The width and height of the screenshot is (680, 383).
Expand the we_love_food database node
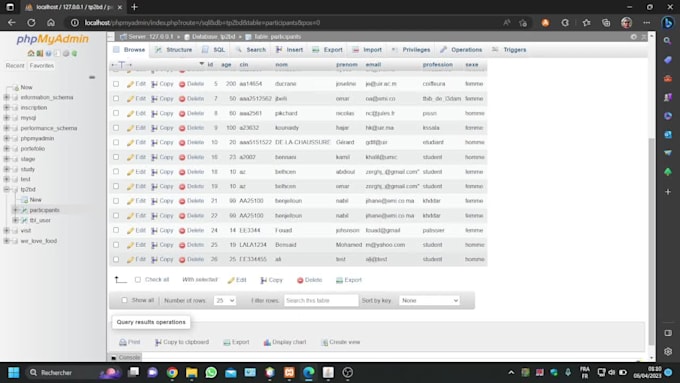point(7,241)
